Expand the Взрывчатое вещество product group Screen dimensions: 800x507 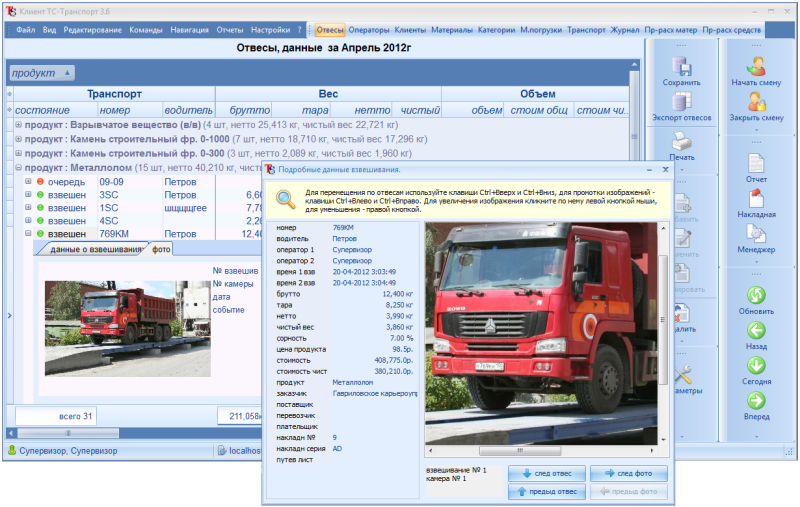click(x=18, y=124)
